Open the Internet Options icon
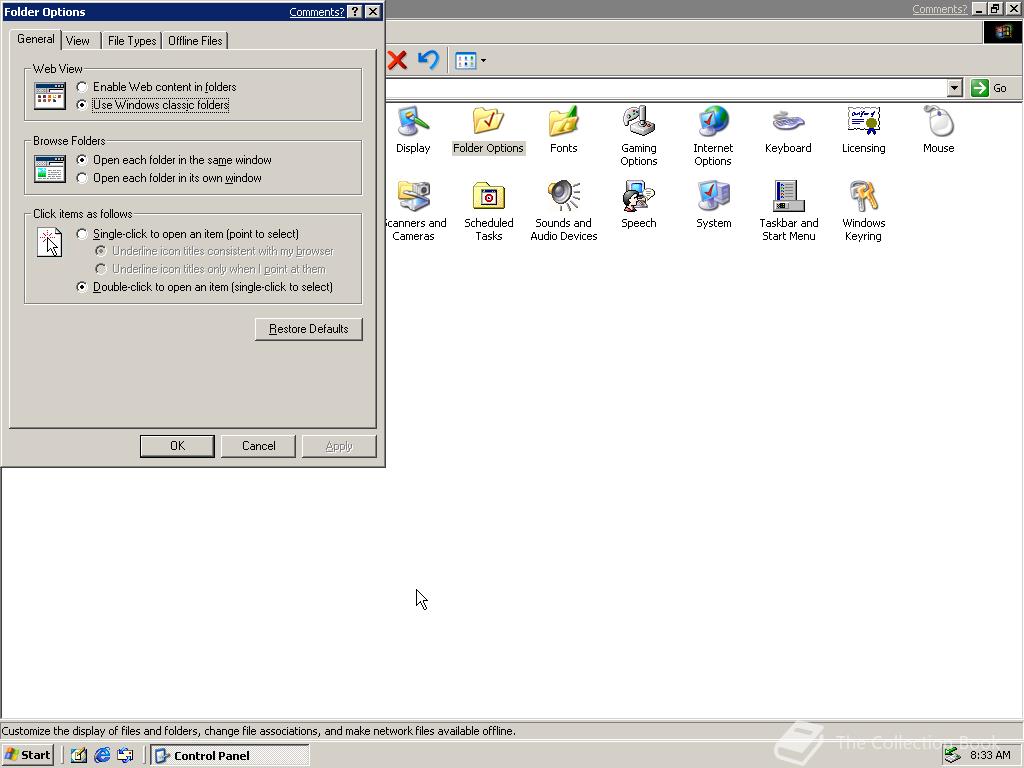The height and width of the screenshot is (768, 1024). point(713,136)
